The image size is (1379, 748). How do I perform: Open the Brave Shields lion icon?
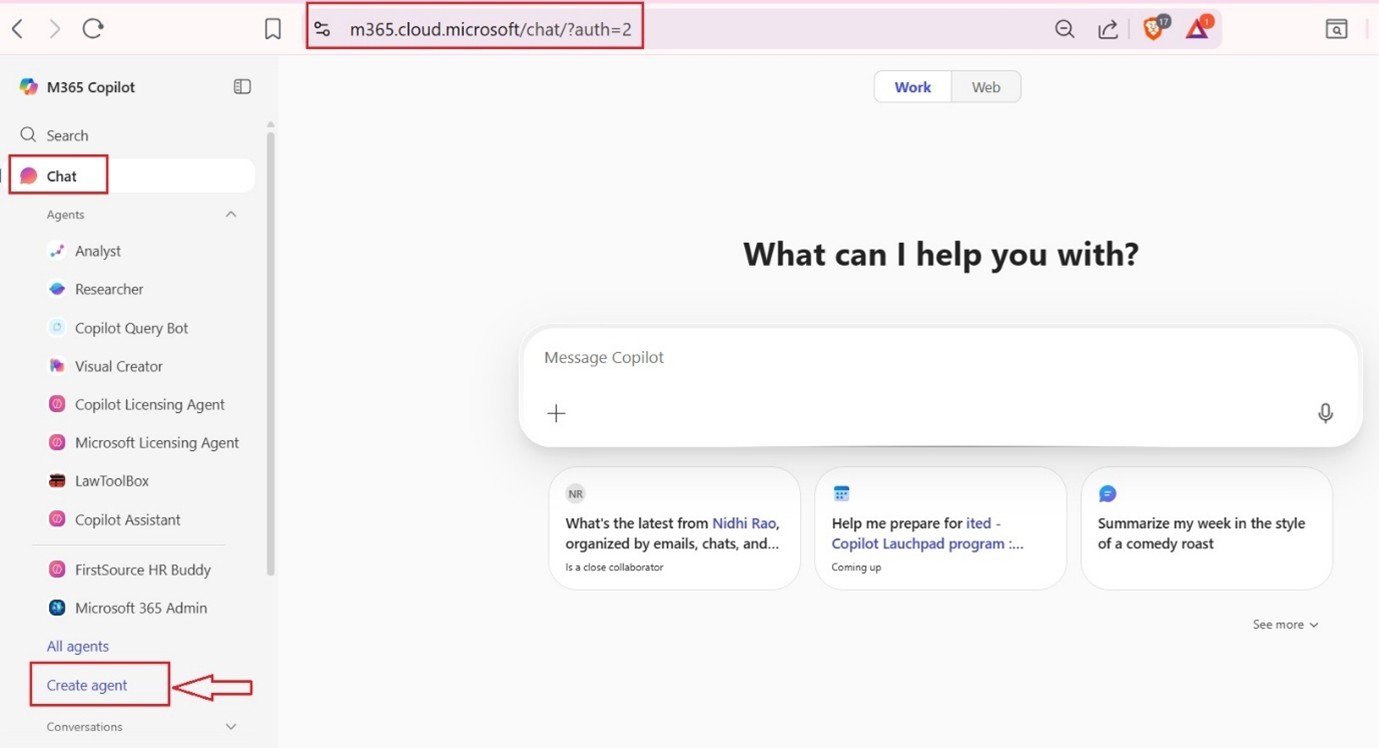point(1154,28)
